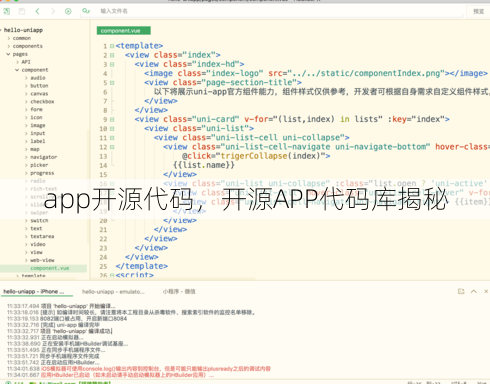
Task: Switch to 小程序 - 微信 console tab
Action: coord(179,292)
